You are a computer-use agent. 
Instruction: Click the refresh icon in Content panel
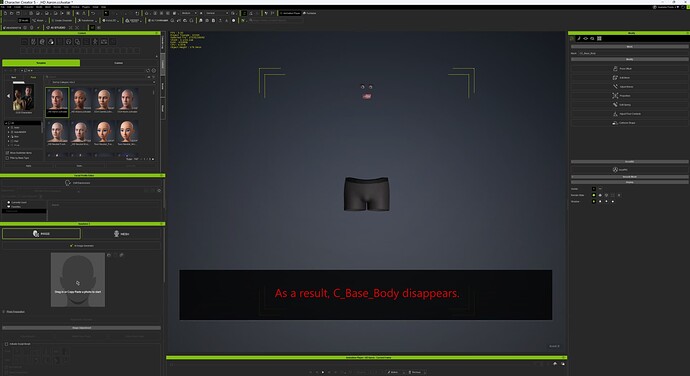coord(148,70)
